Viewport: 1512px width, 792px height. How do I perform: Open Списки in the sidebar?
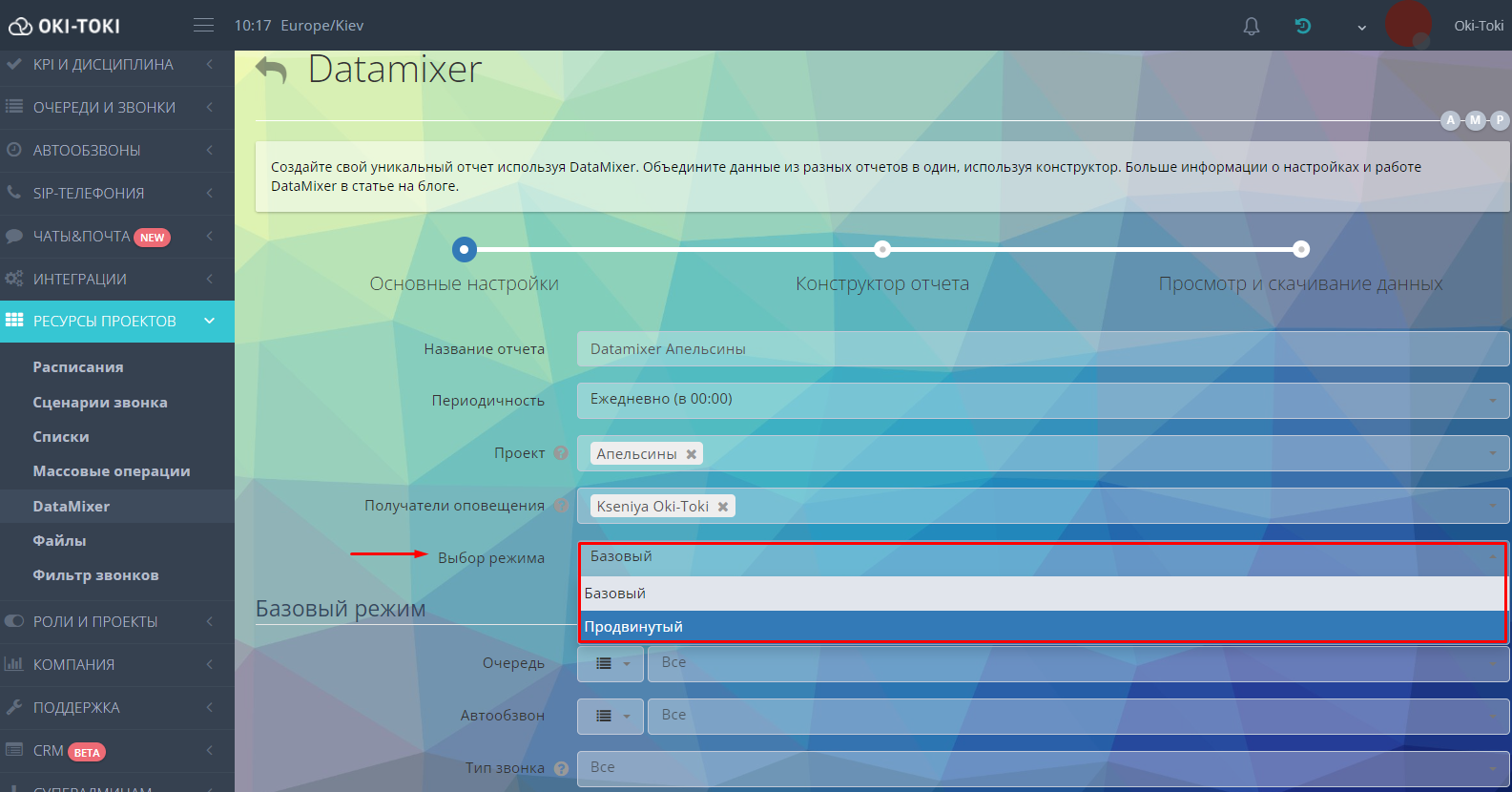point(61,437)
